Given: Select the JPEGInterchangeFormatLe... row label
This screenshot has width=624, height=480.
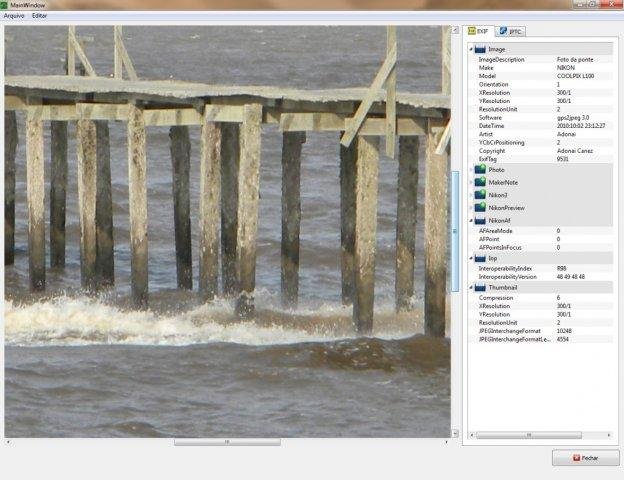Looking at the screenshot, I should pos(515,340).
